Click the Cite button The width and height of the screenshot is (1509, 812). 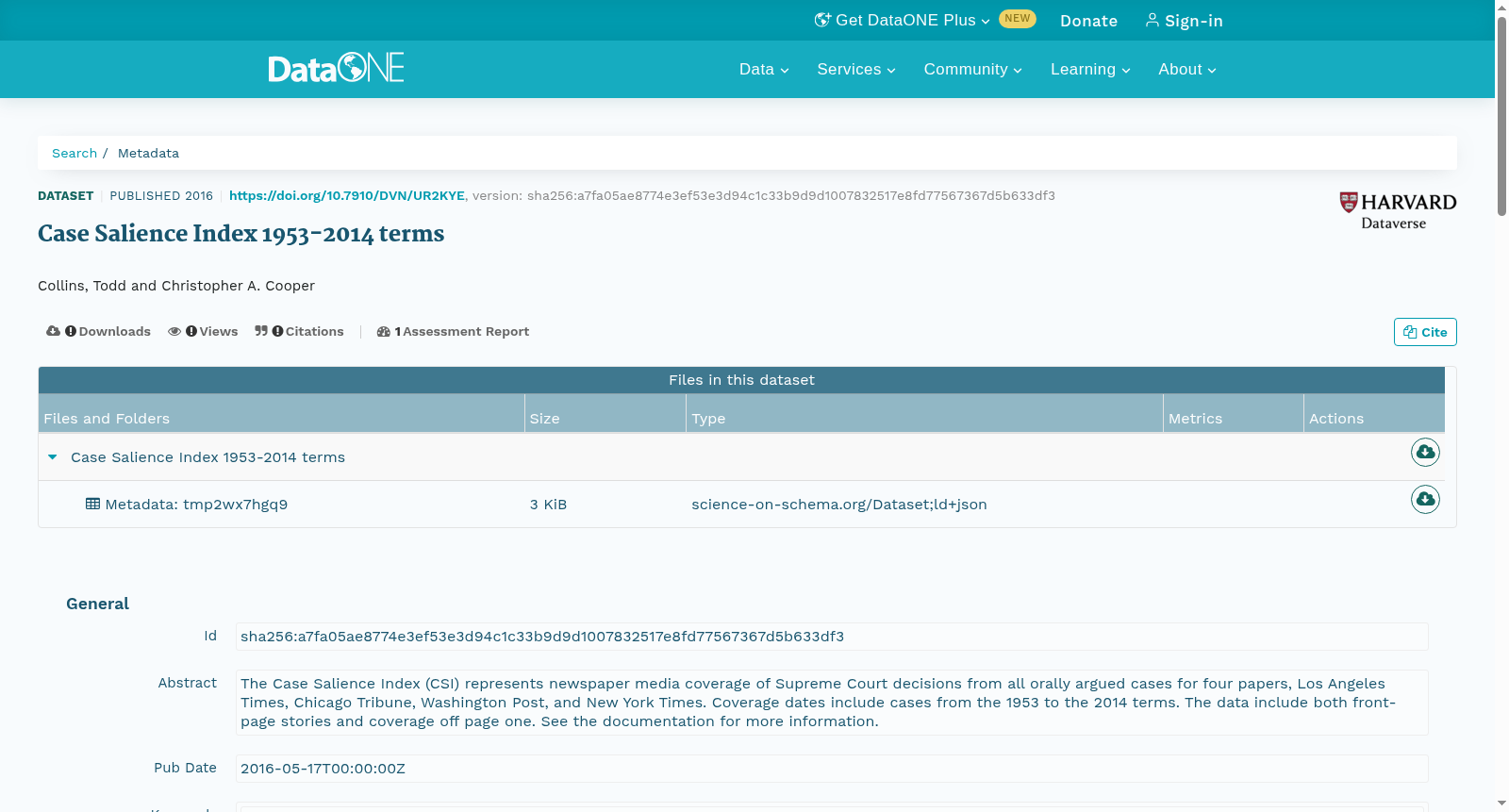coord(1425,332)
